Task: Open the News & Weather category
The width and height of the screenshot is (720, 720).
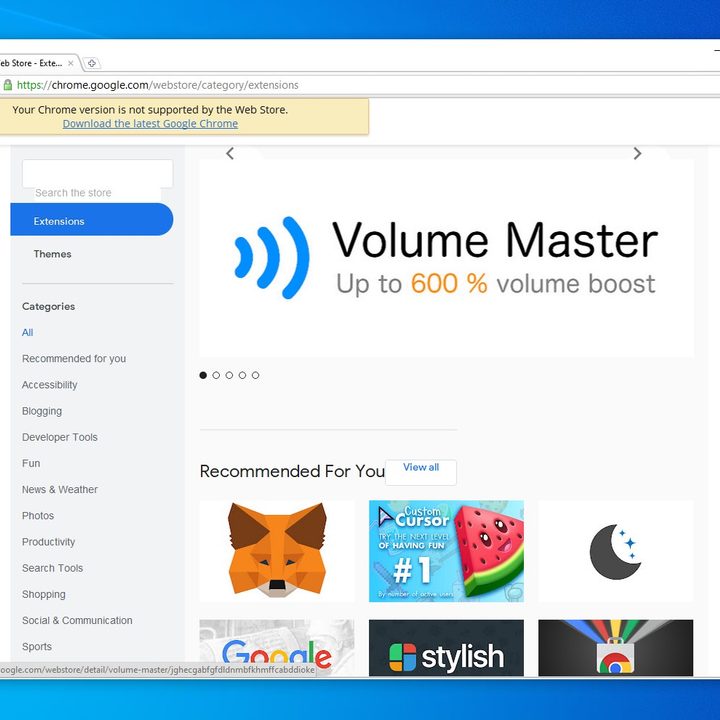Action: coord(60,489)
